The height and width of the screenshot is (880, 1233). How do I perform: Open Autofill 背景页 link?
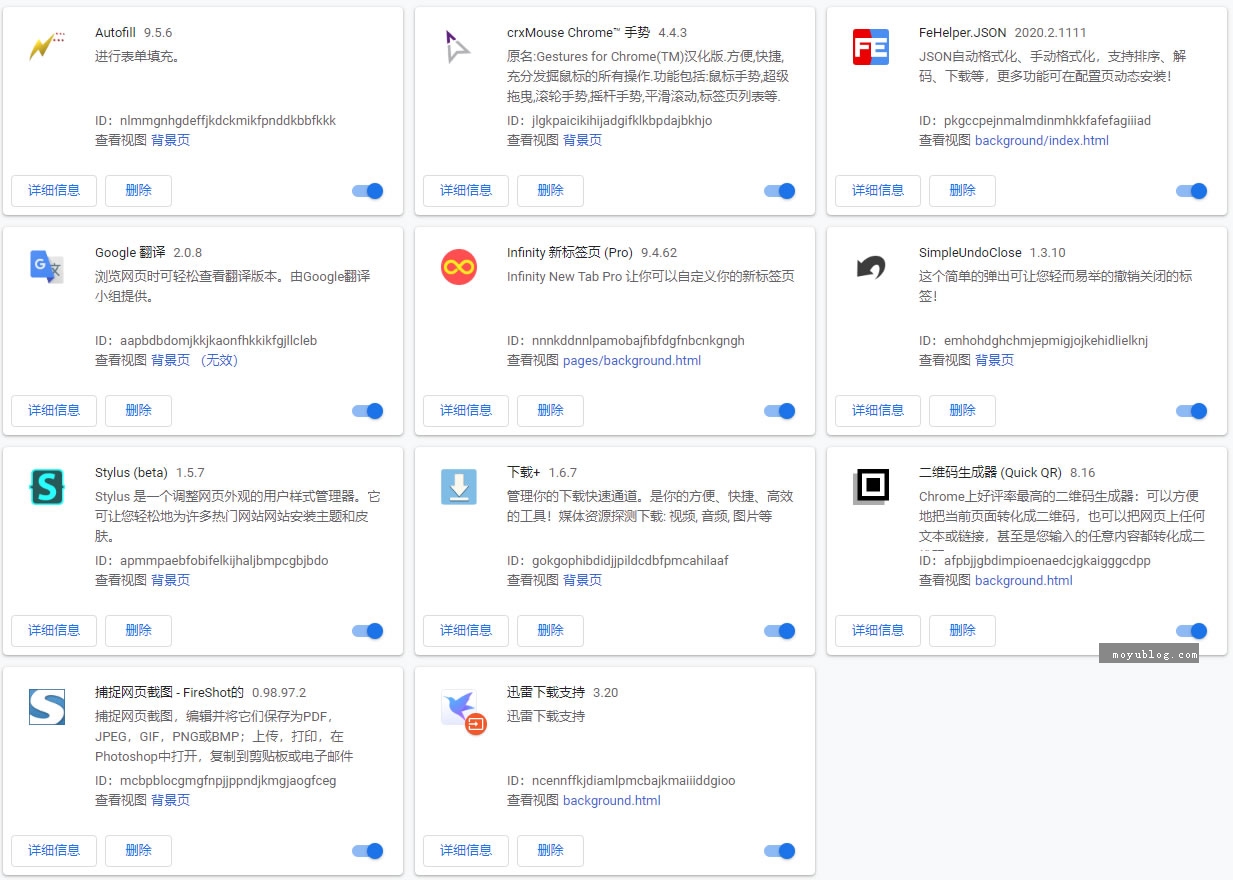[170, 140]
